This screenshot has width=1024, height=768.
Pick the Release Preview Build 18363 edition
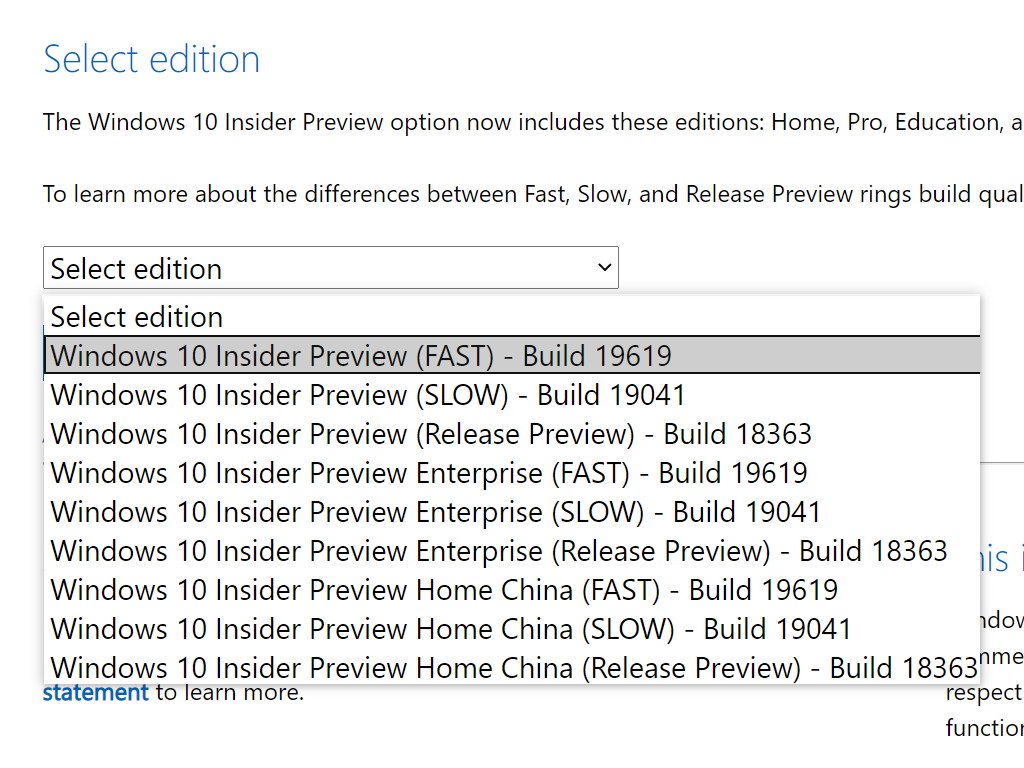[x=432, y=433]
